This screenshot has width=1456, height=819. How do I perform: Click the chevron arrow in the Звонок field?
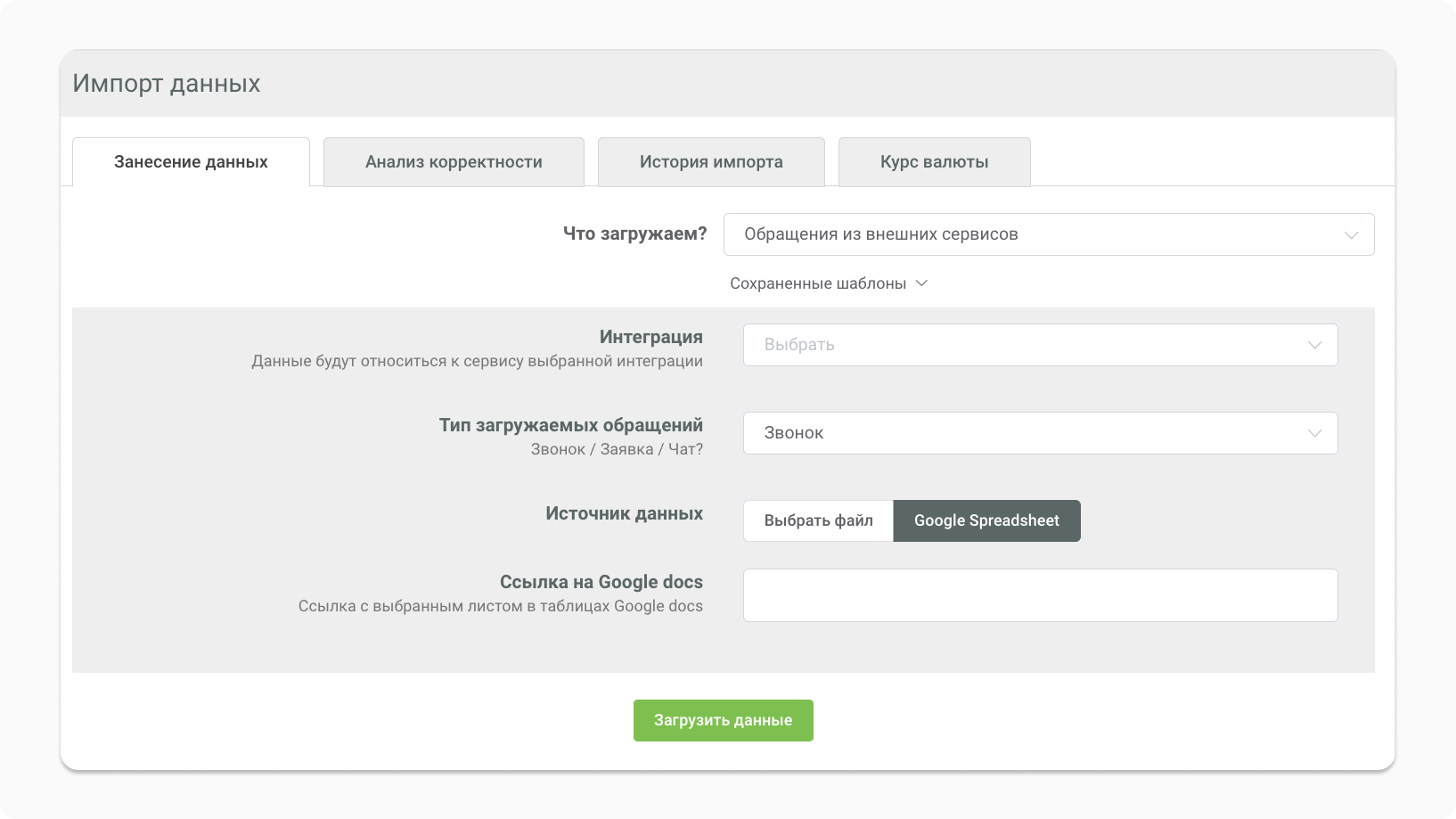(1314, 433)
